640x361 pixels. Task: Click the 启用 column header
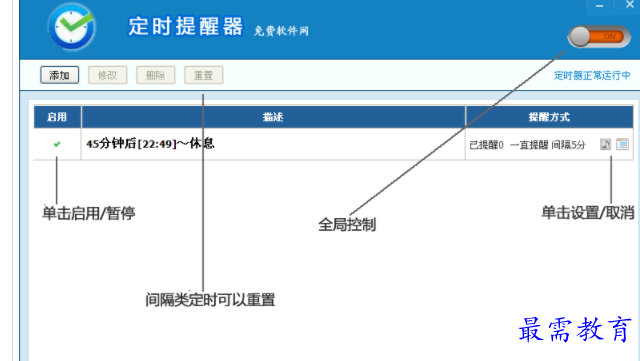pyautogui.click(x=57, y=117)
